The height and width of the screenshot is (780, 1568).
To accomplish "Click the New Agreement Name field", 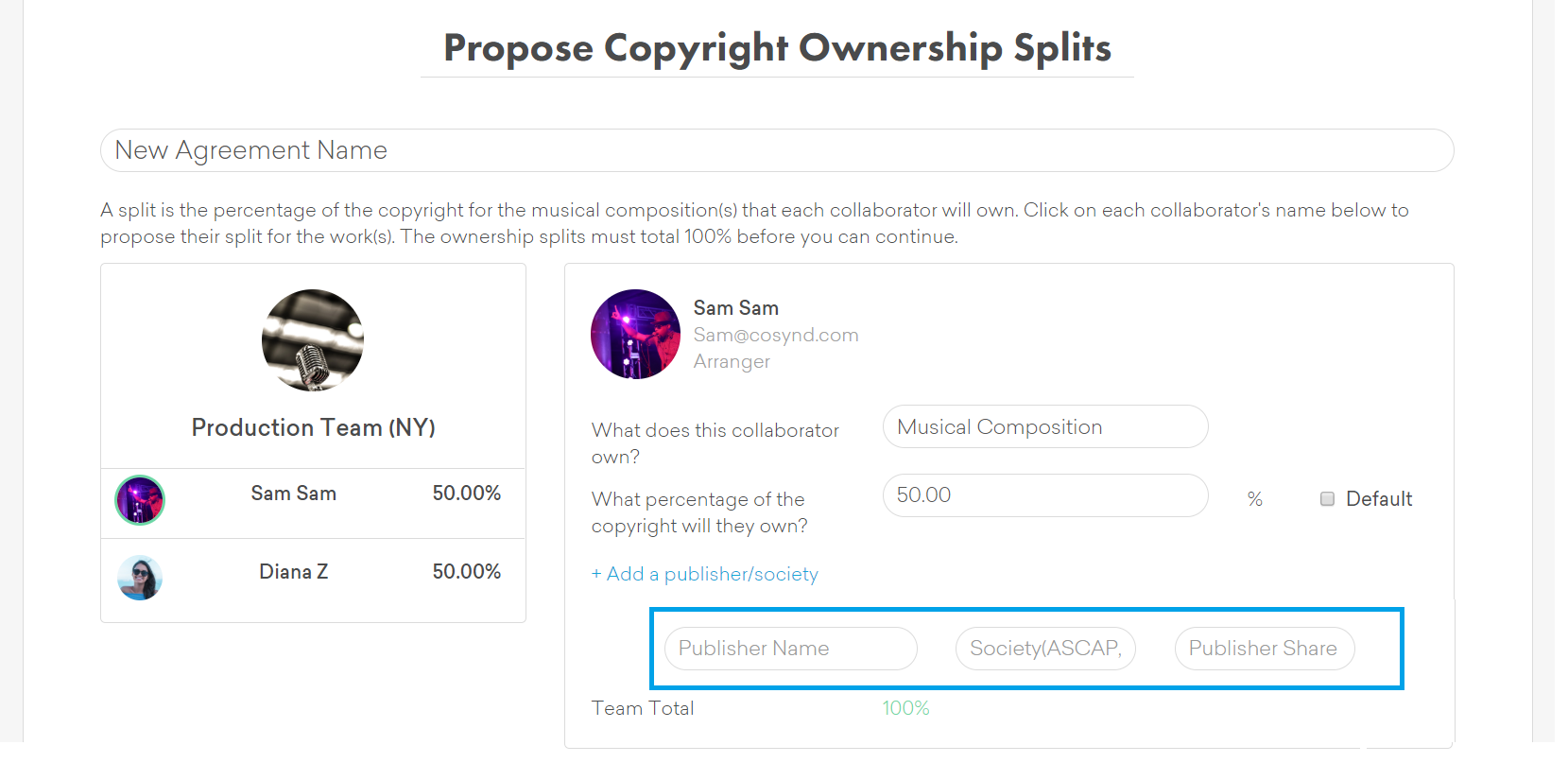I will tap(776, 150).
